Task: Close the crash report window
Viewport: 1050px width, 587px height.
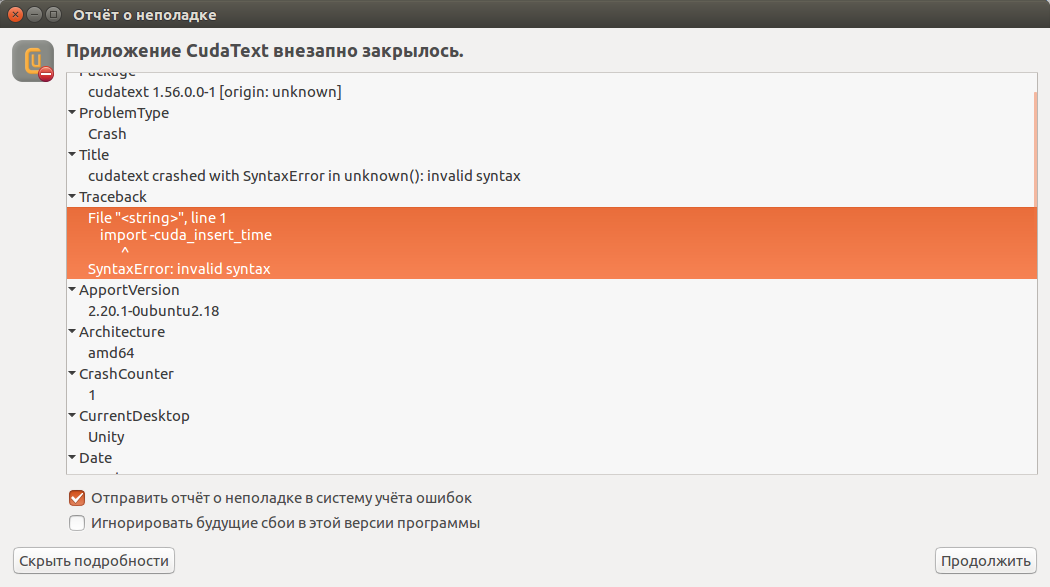Action: click(15, 15)
